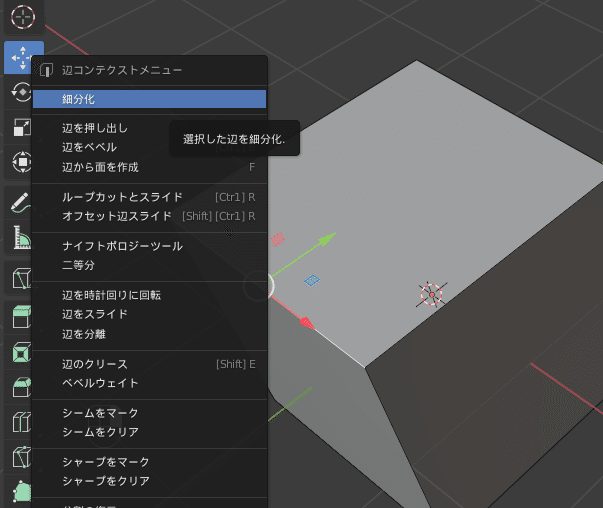Viewport: 603px width, 508px height.
Task: Choose 辺から面を作成 menu entry
Action: [149, 167]
